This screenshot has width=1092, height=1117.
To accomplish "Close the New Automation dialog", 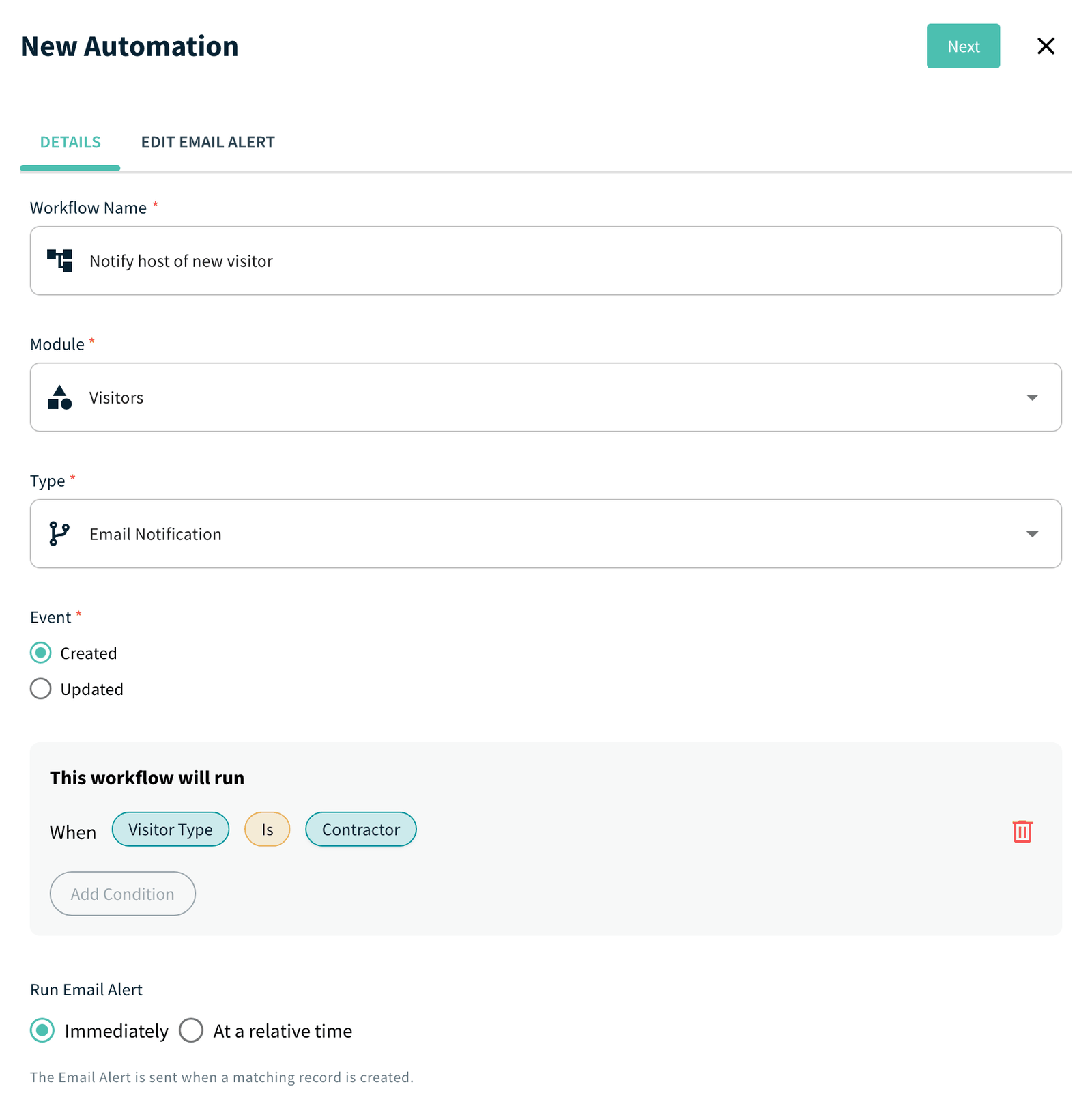I will click(1046, 46).
